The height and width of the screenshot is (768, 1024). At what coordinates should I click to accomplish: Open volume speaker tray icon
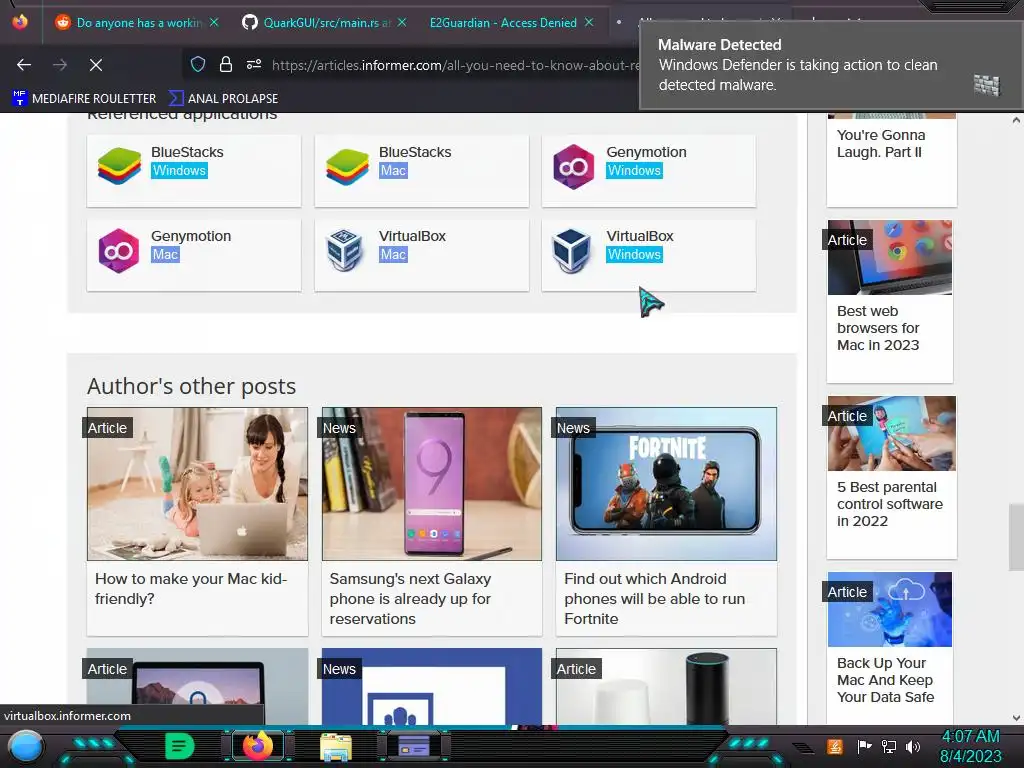tap(913, 746)
